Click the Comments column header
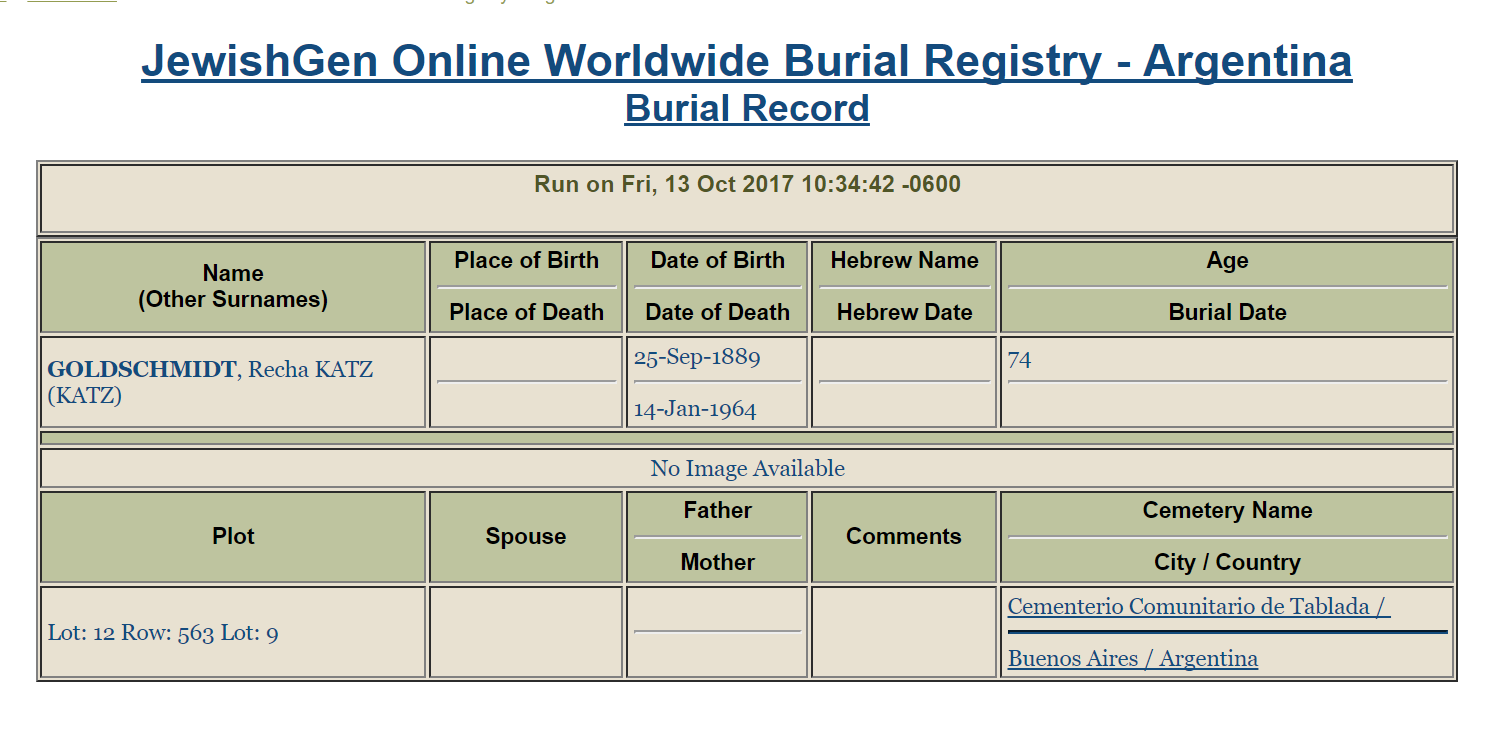 coord(903,537)
